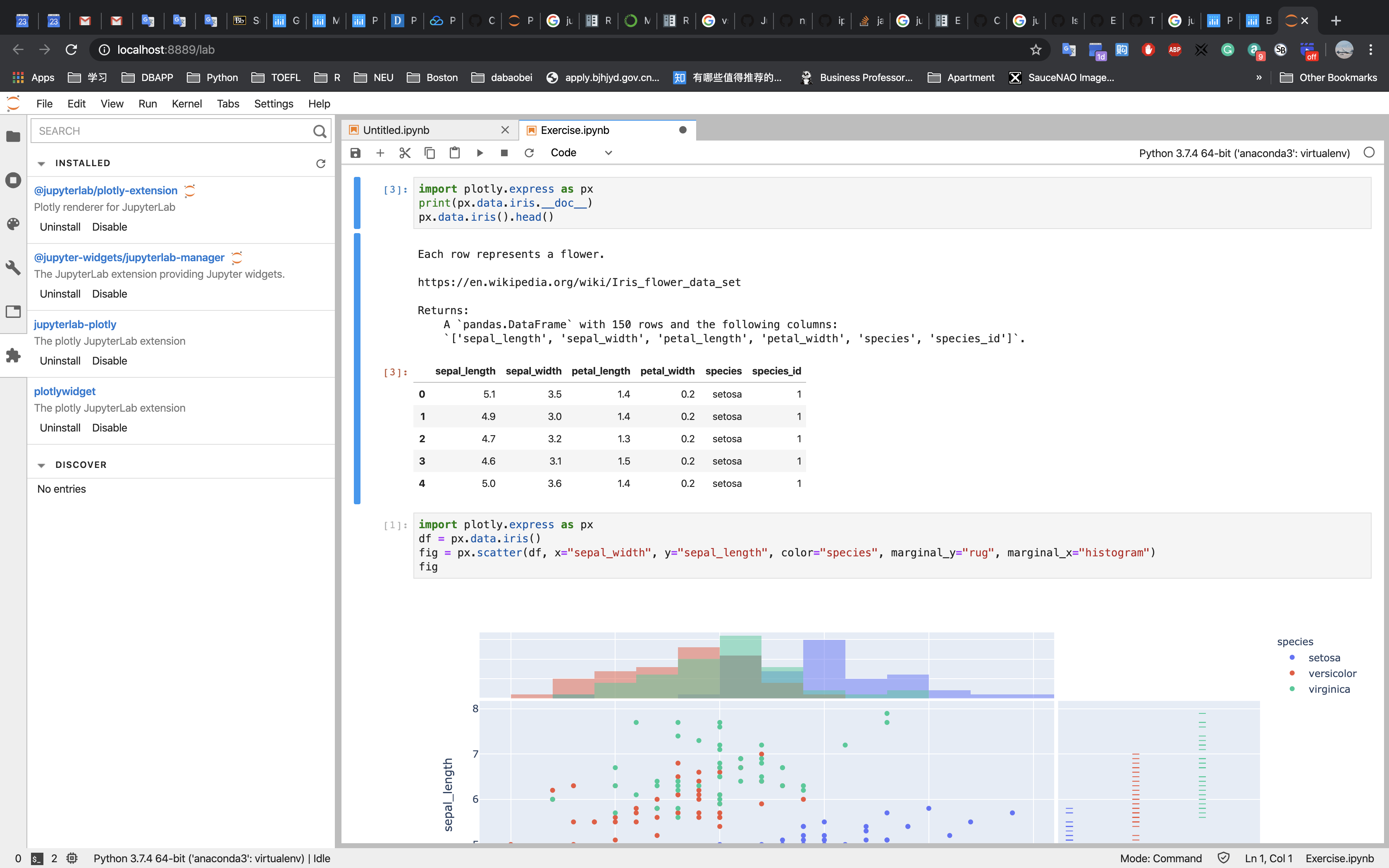Open the Extension Manager puzzle sidebar icon
Screen dimensions: 1389x868
(13, 355)
